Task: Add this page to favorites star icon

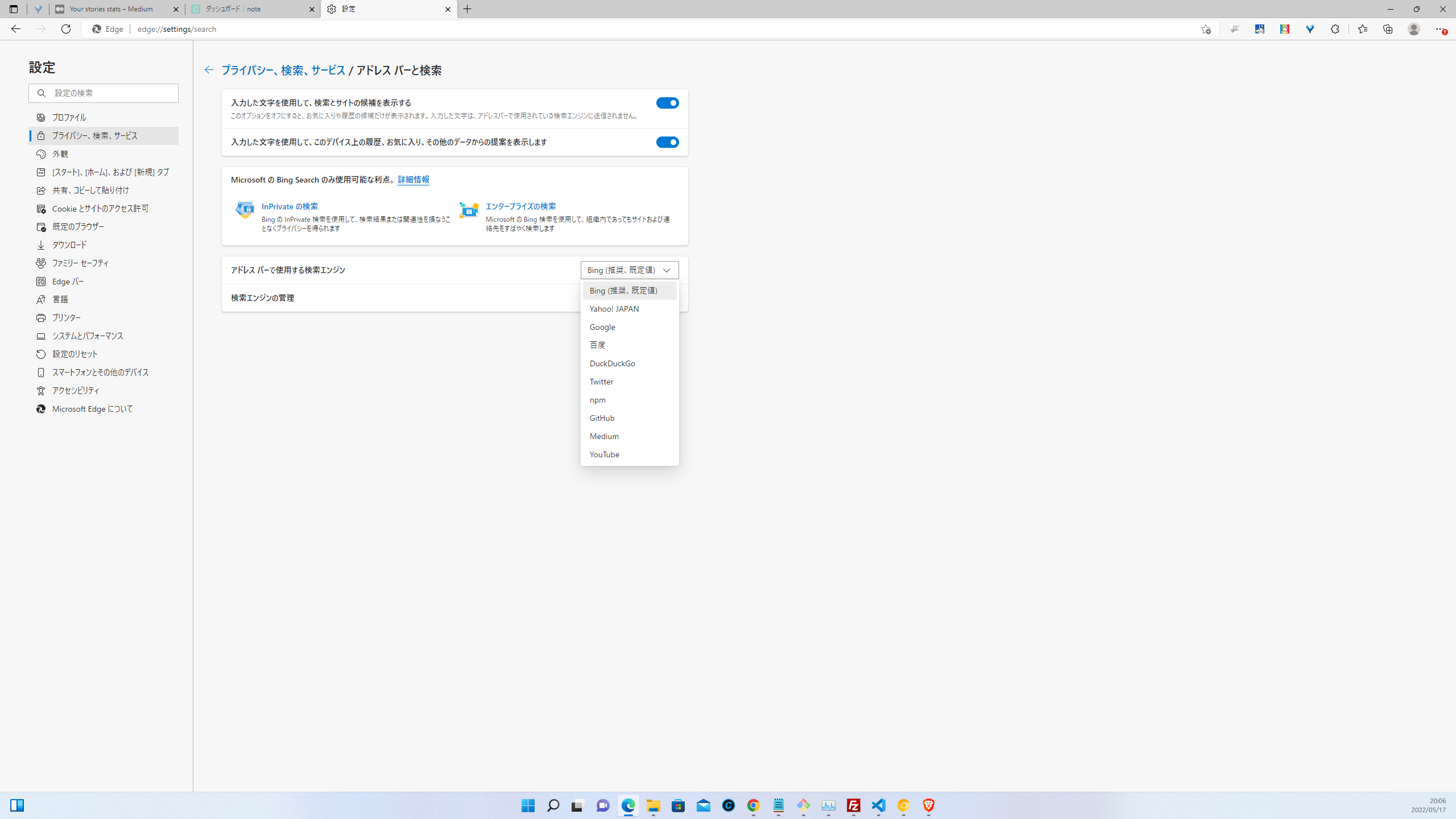Action: tap(1206, 29)
